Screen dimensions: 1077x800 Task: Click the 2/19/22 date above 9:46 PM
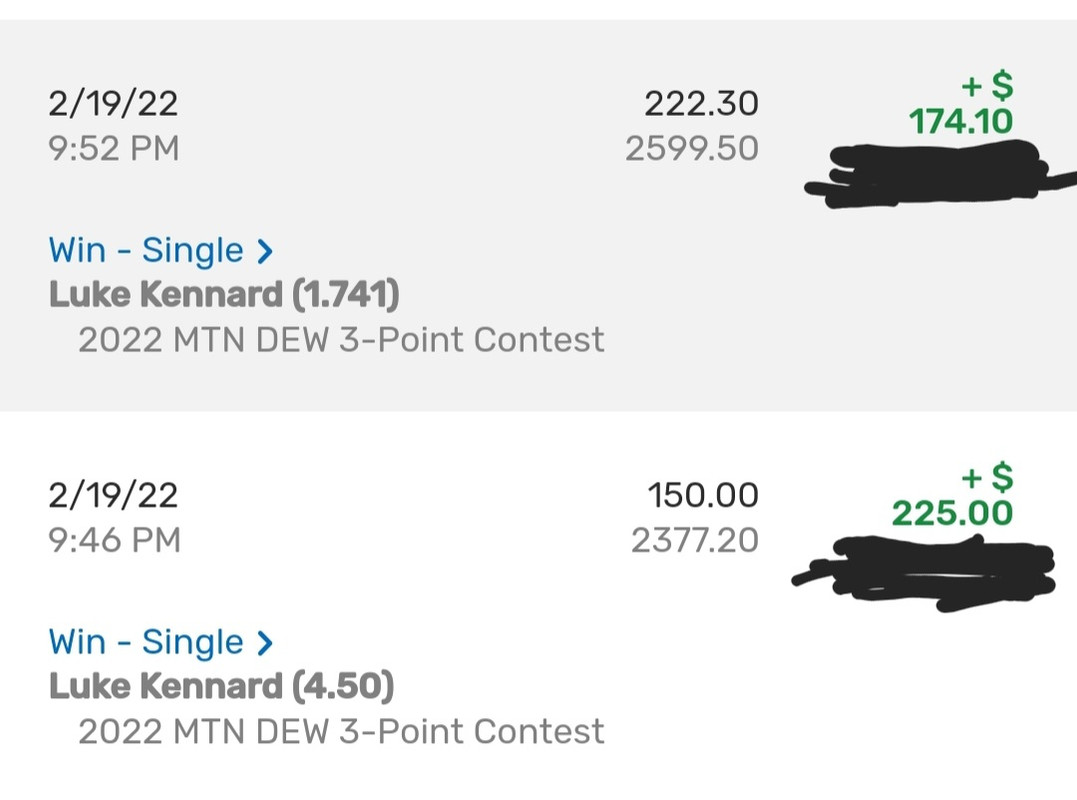[x=113, y=495]
